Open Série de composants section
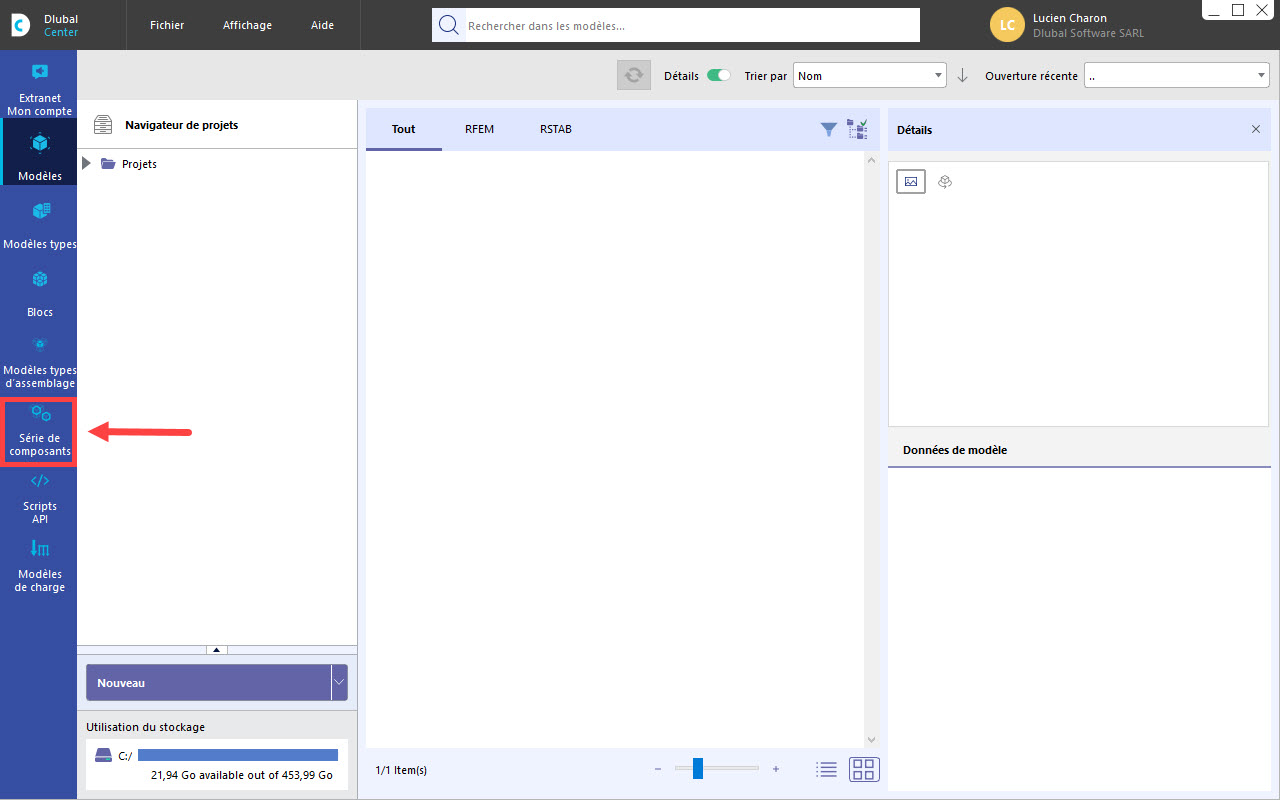The height and width of the screenshot is (800, 1280). tap(40, 431)
